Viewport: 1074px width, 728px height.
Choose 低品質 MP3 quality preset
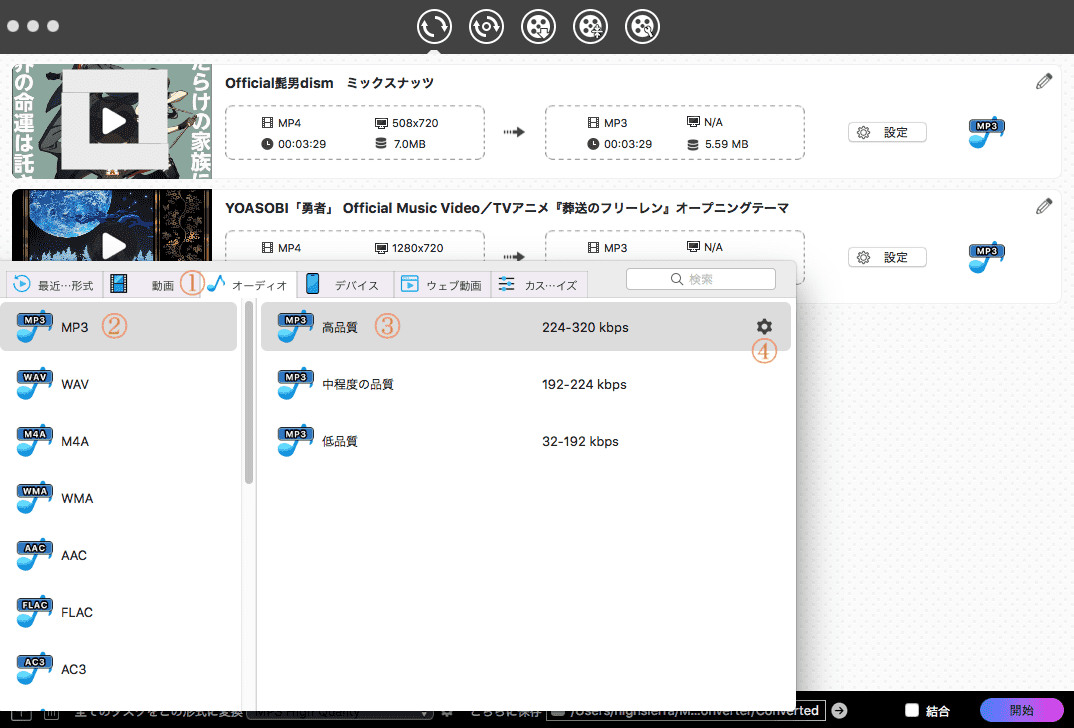526,441
